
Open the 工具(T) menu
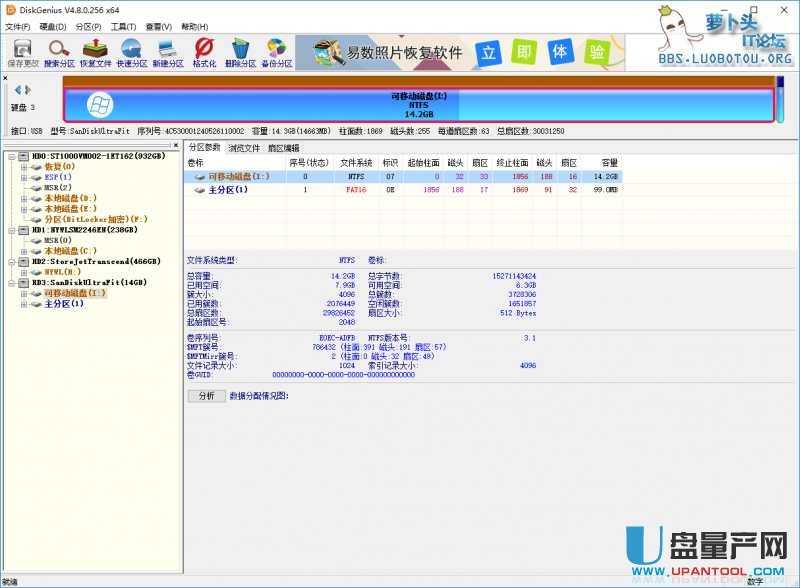(x=124, y=26)
